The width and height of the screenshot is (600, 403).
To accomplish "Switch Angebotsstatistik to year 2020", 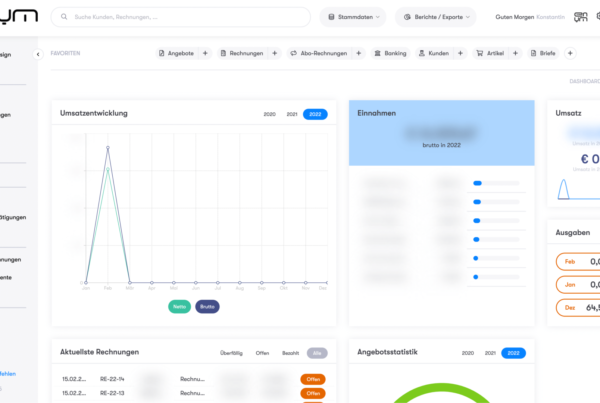I will (467, 353).
